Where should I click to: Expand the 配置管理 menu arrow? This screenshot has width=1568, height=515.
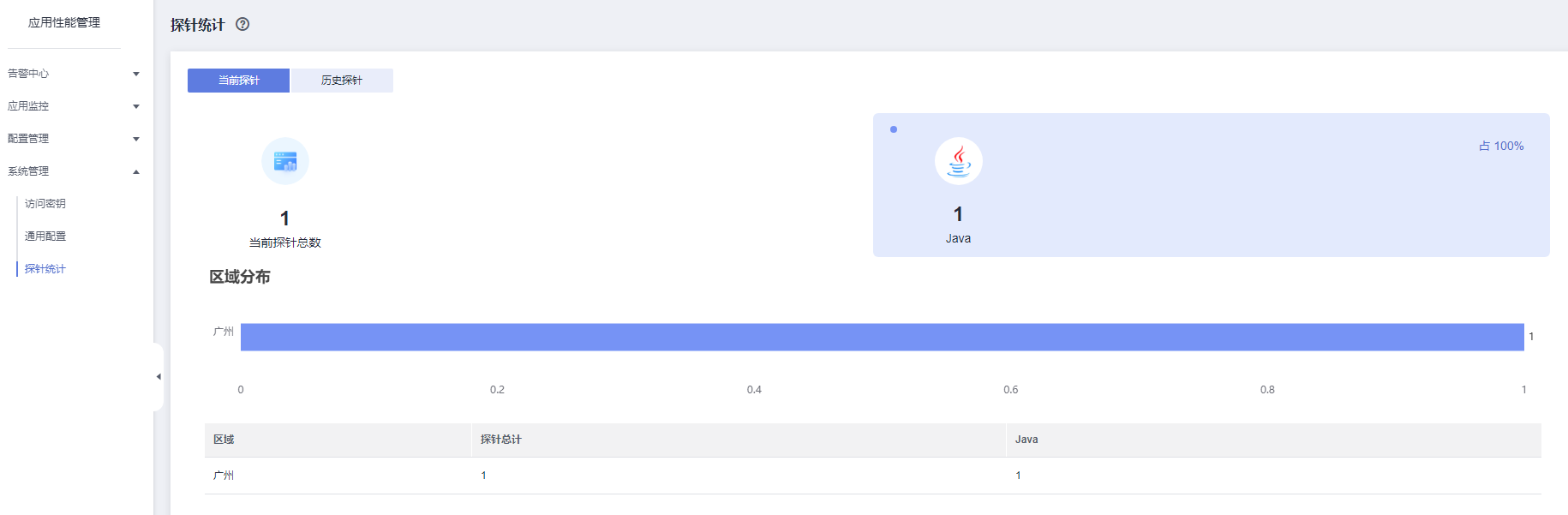pos(136,139)
